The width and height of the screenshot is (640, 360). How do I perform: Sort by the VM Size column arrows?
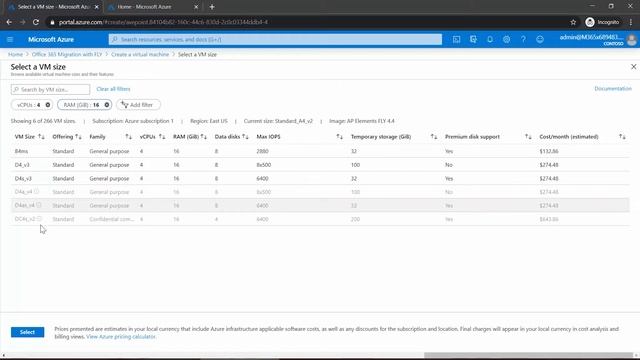tap(41, 137)
